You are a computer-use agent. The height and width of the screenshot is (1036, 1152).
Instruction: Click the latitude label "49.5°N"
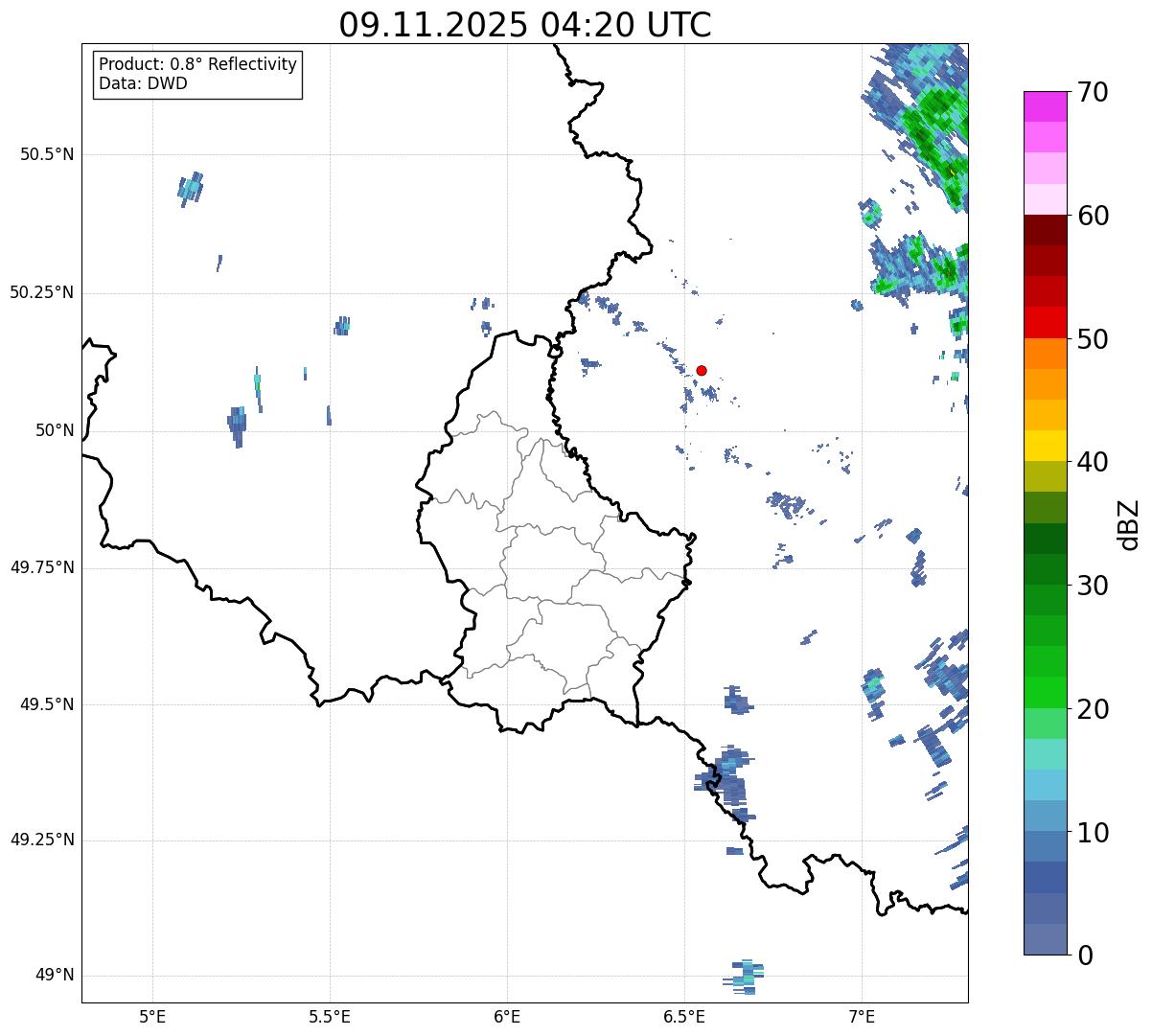point(47,704)
